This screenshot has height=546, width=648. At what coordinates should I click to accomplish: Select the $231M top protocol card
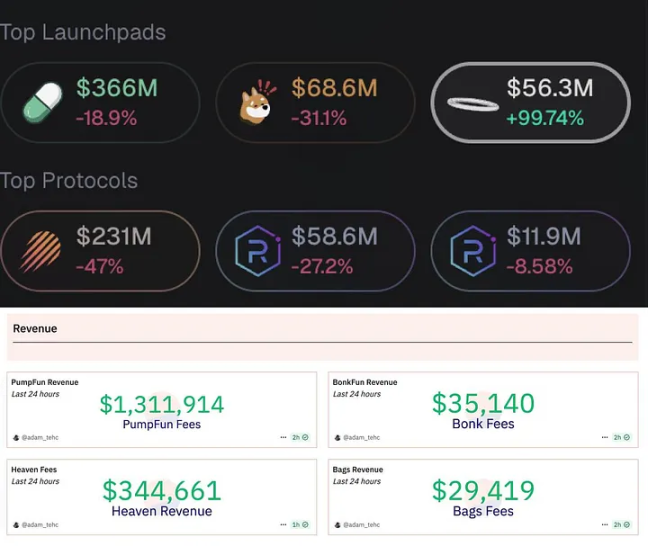[x=100, y=251]
